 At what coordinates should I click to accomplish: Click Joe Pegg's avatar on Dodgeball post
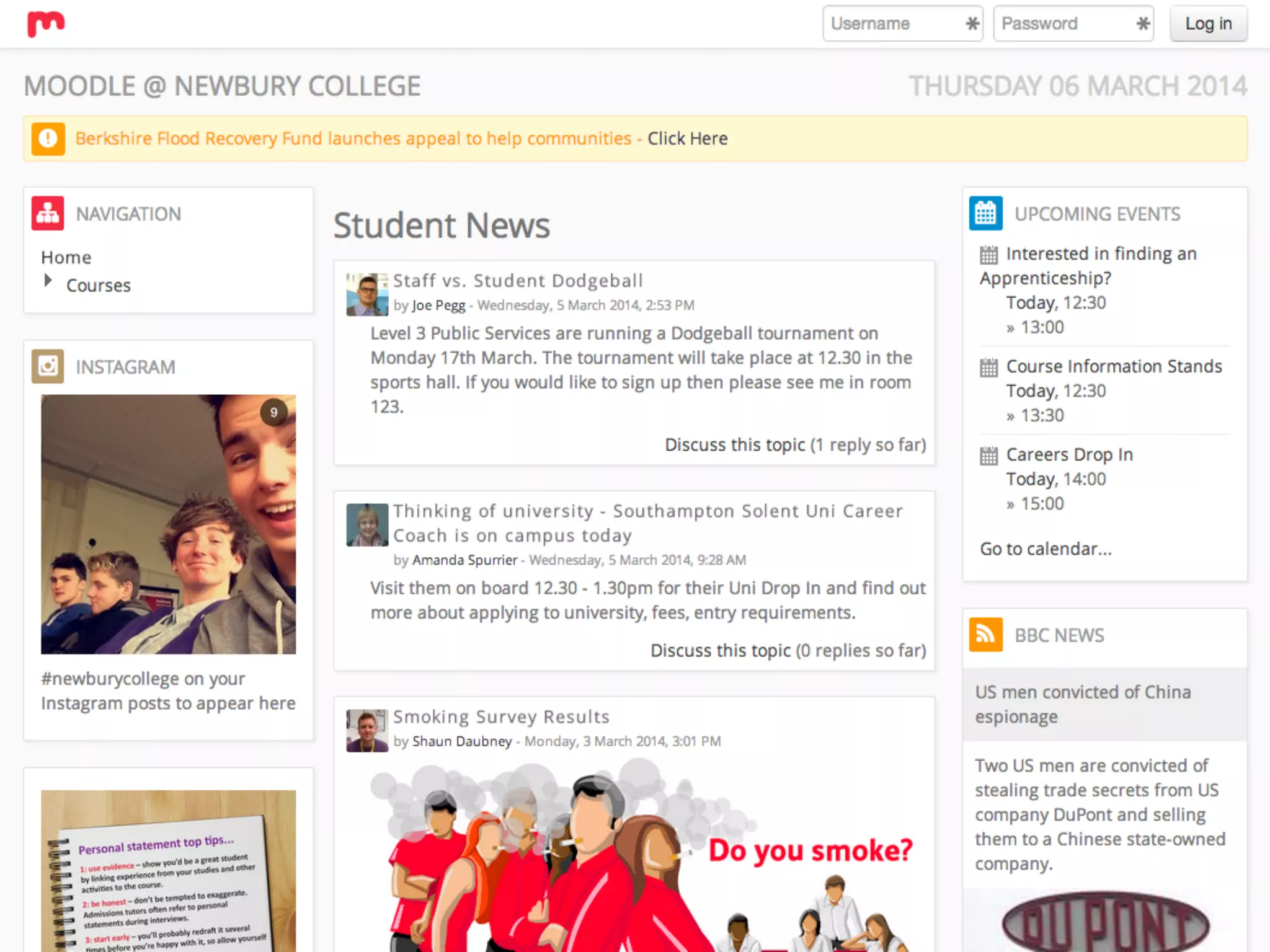[x=366, y=294]
